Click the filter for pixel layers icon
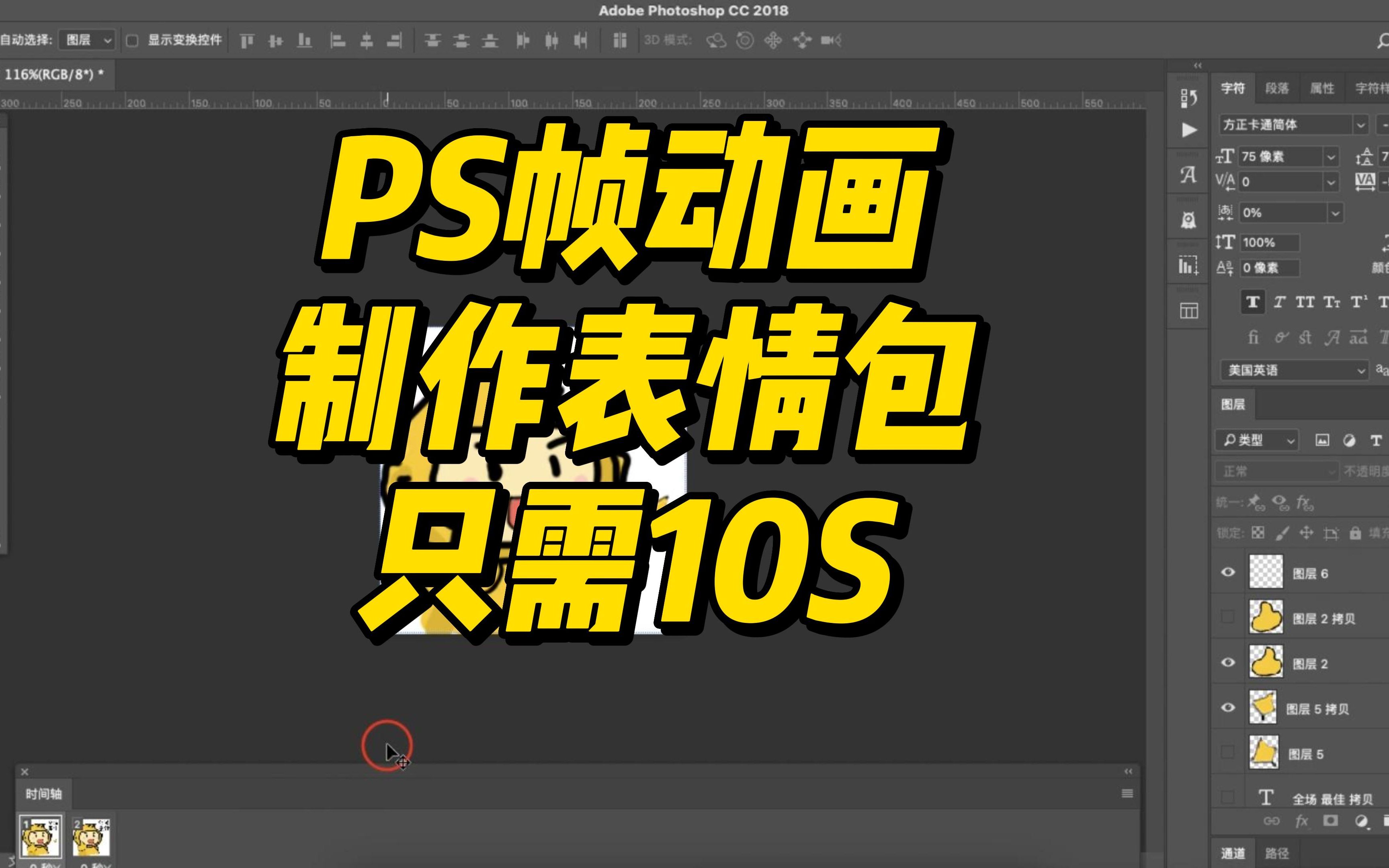The height and width of the screenshot is (868, 1389). [1323, 440]
